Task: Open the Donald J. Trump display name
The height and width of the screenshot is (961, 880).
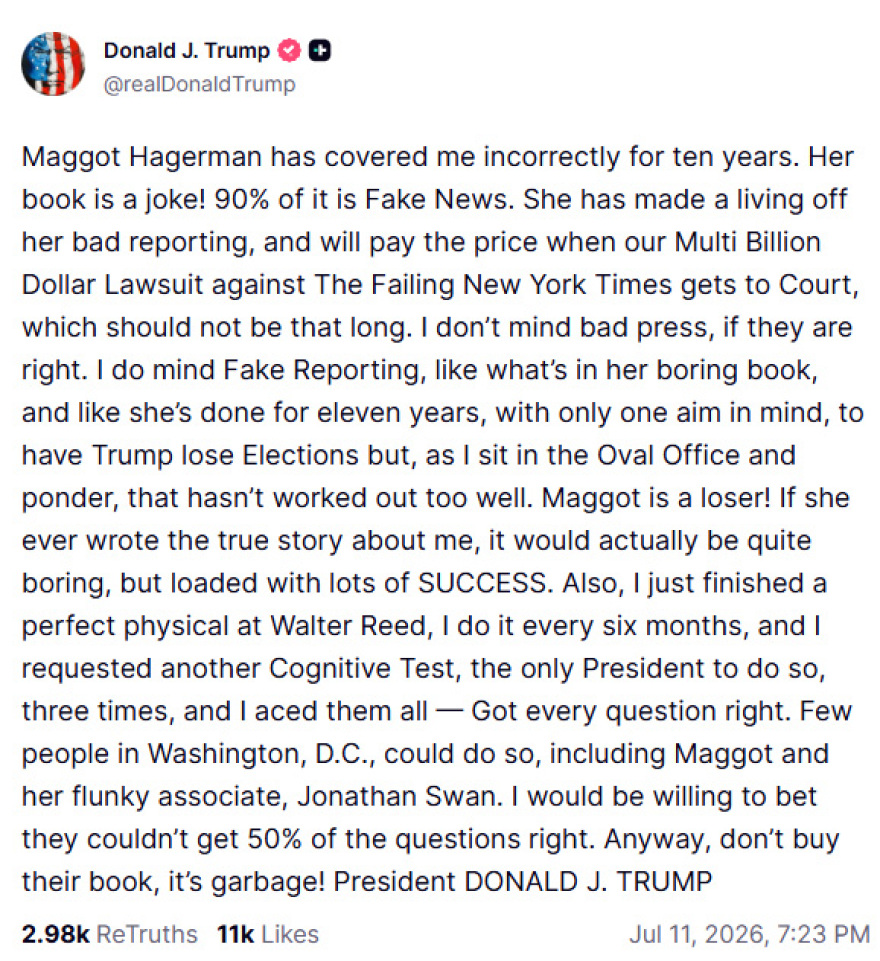Action: point(187,50)
